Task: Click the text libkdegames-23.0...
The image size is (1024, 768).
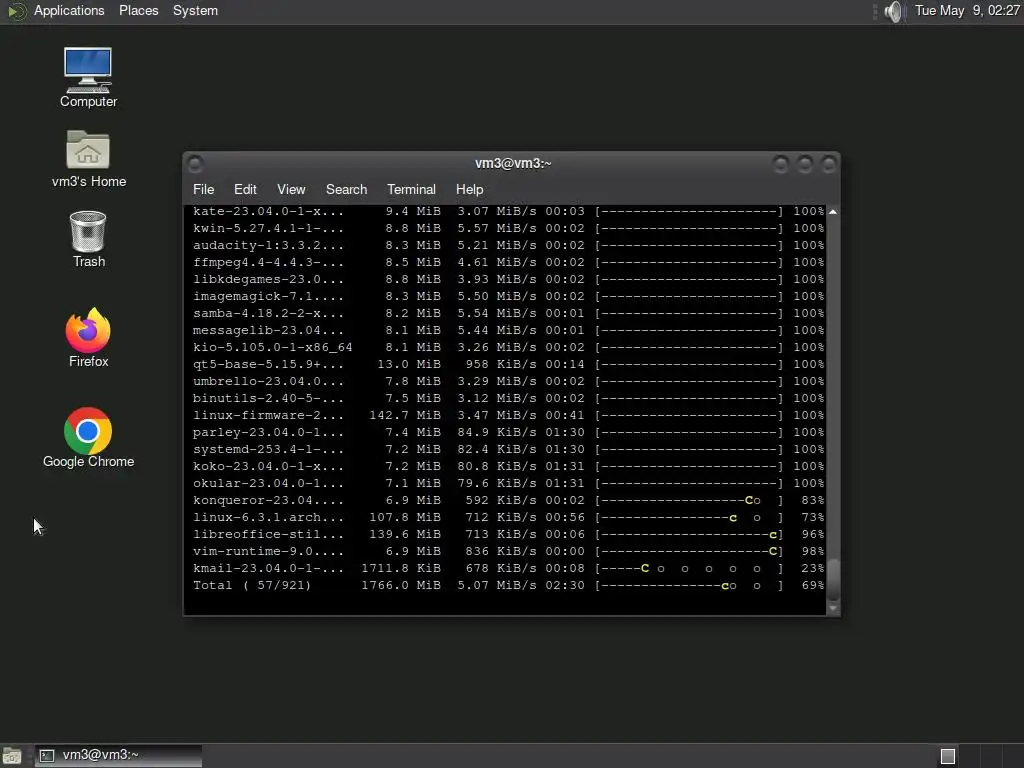Action: [268, 280]
